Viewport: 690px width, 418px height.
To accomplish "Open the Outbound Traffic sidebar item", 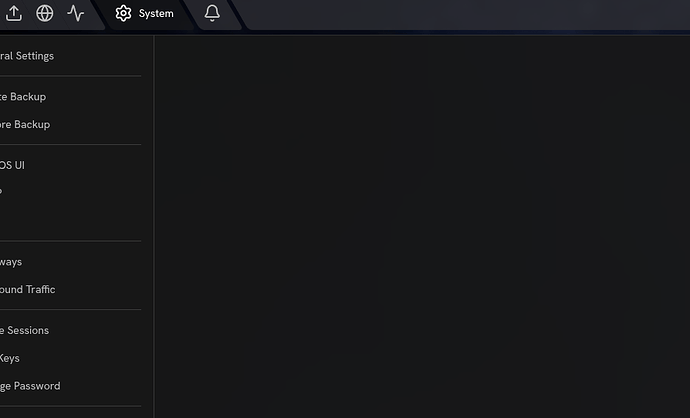I will [x=28, y=290].
